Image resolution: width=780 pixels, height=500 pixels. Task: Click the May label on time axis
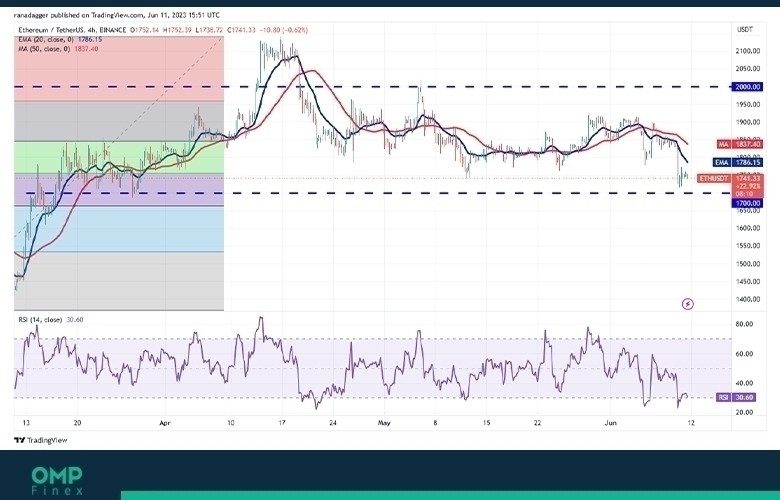click(x=384, y=423)
